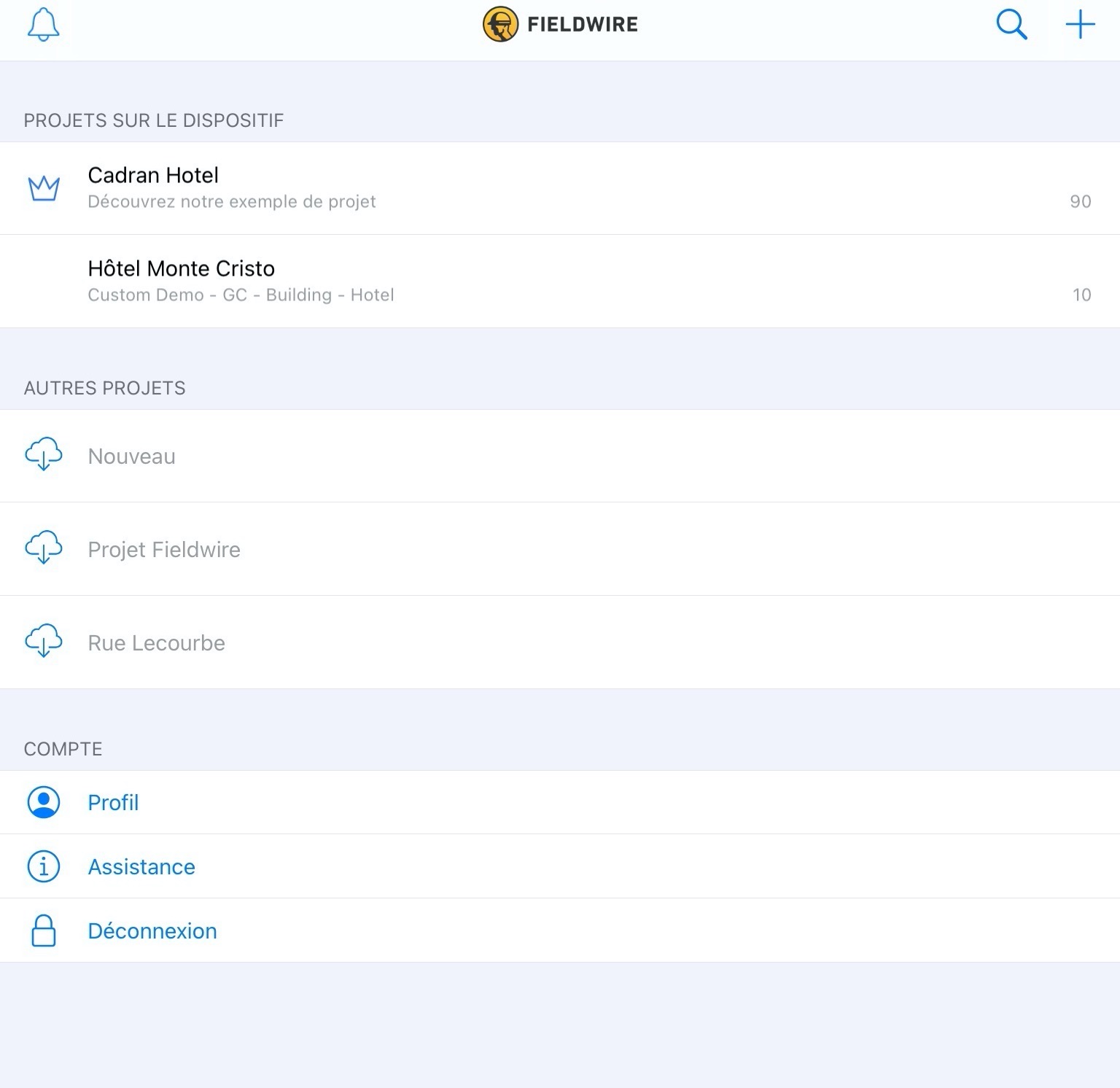
Task: Open the Profil link
Action: tap(113, 802)
